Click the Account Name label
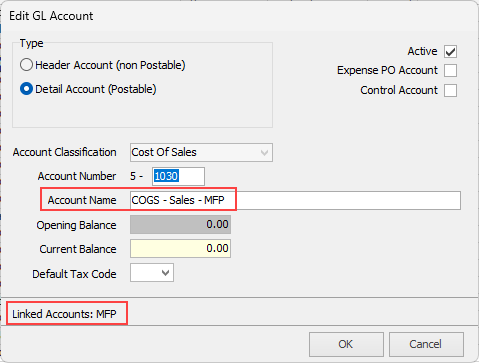 (82, 200)
